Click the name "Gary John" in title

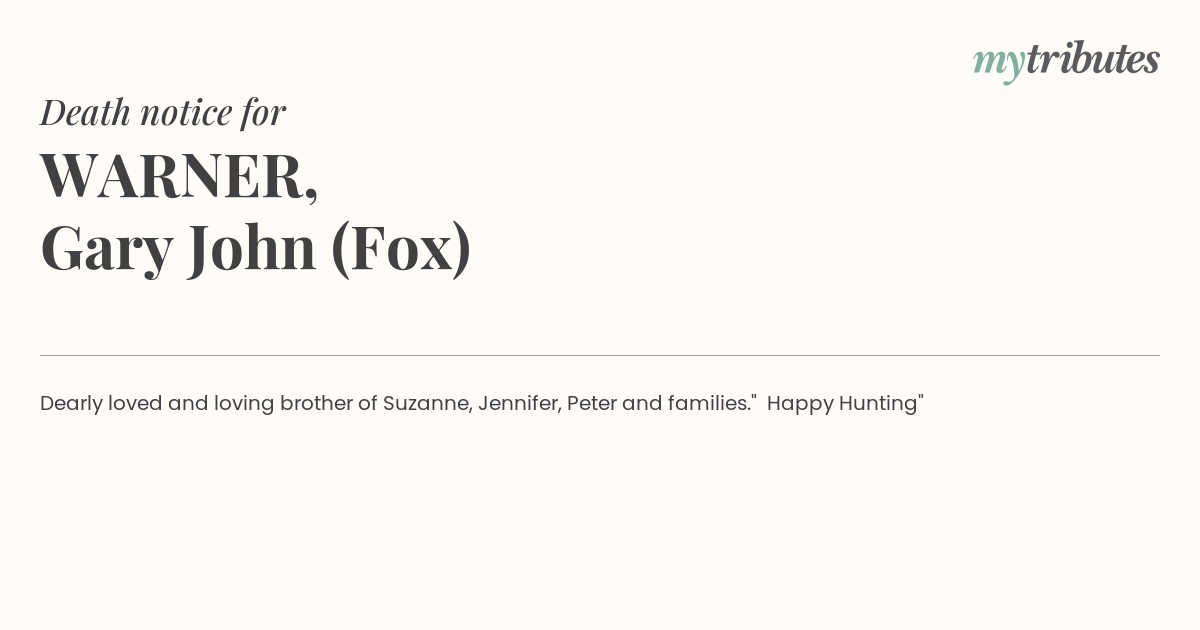click(179, 249)
